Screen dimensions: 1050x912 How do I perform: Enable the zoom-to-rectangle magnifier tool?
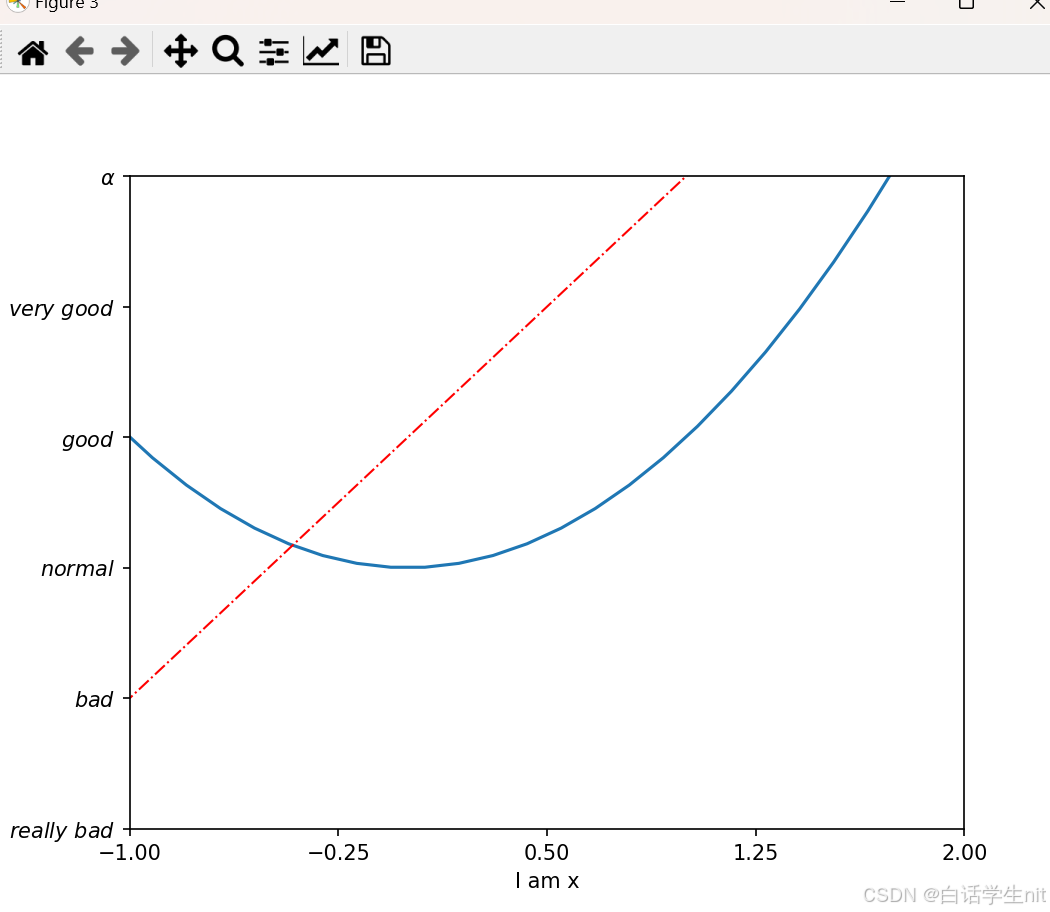[227, 51]
